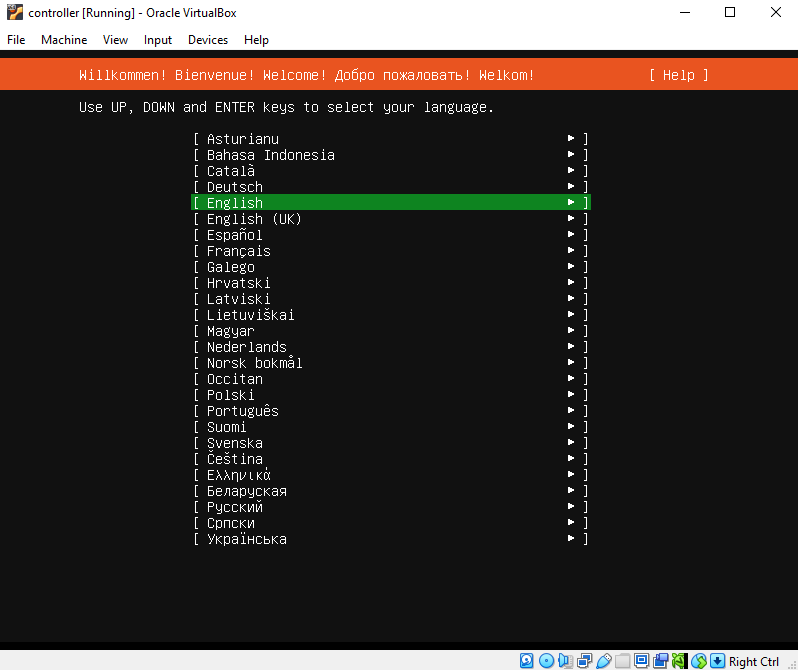Image resolution: width=798 pixels, height=670 pixels.
Task: Click the Help button in installer header
Action: (678, 75)
